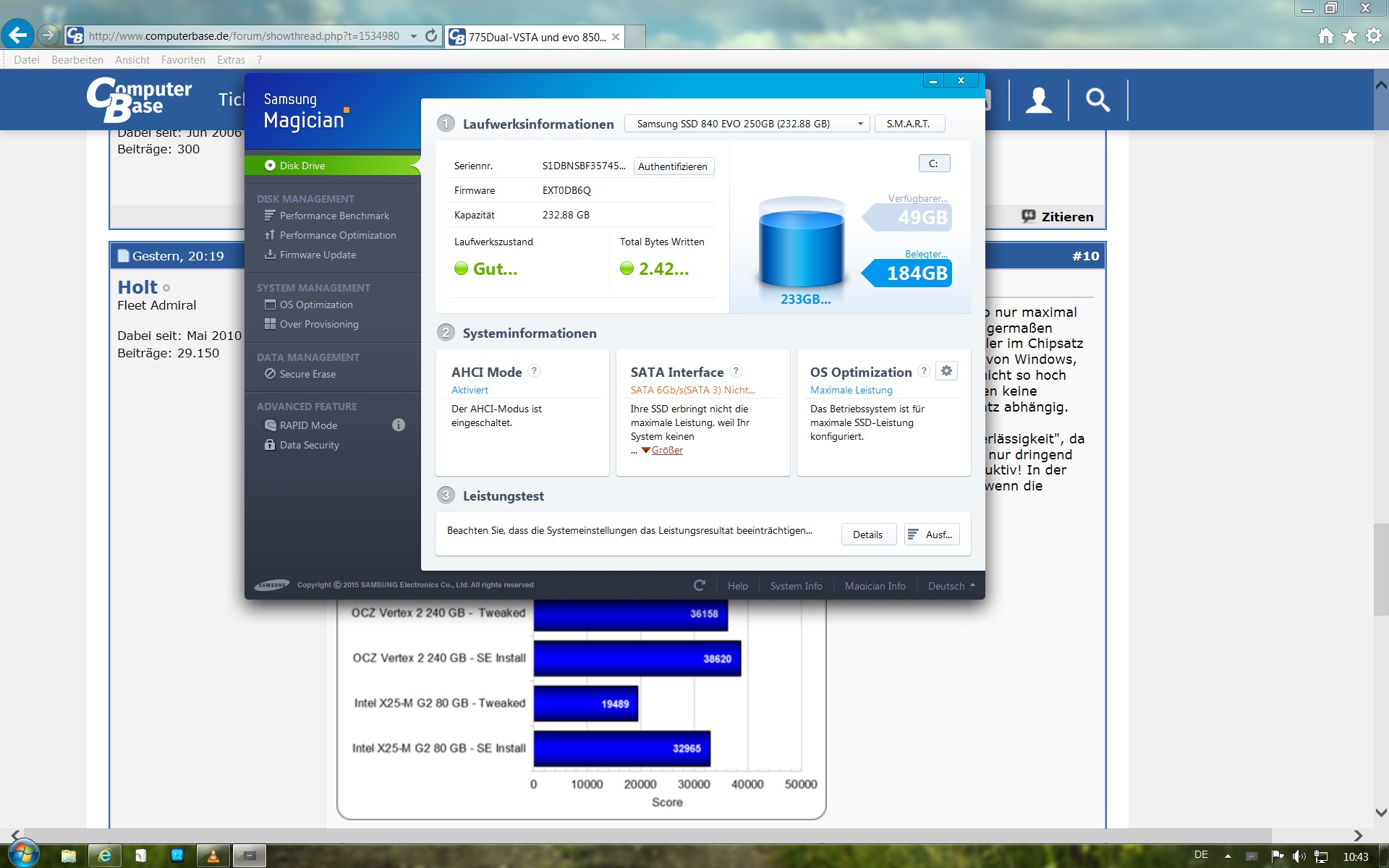
Task: Click the S.M.A.R.T. button
Action: tap(909, 124)
